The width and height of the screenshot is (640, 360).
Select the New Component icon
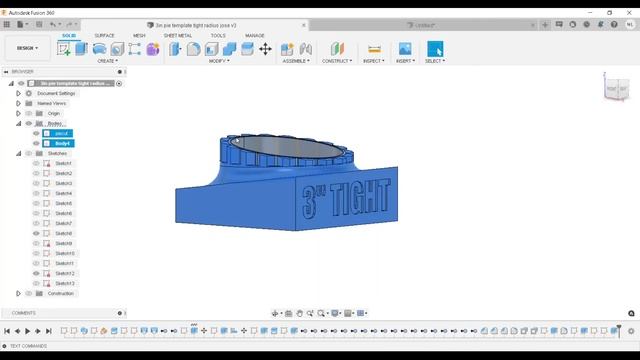(x=287, y=49)
